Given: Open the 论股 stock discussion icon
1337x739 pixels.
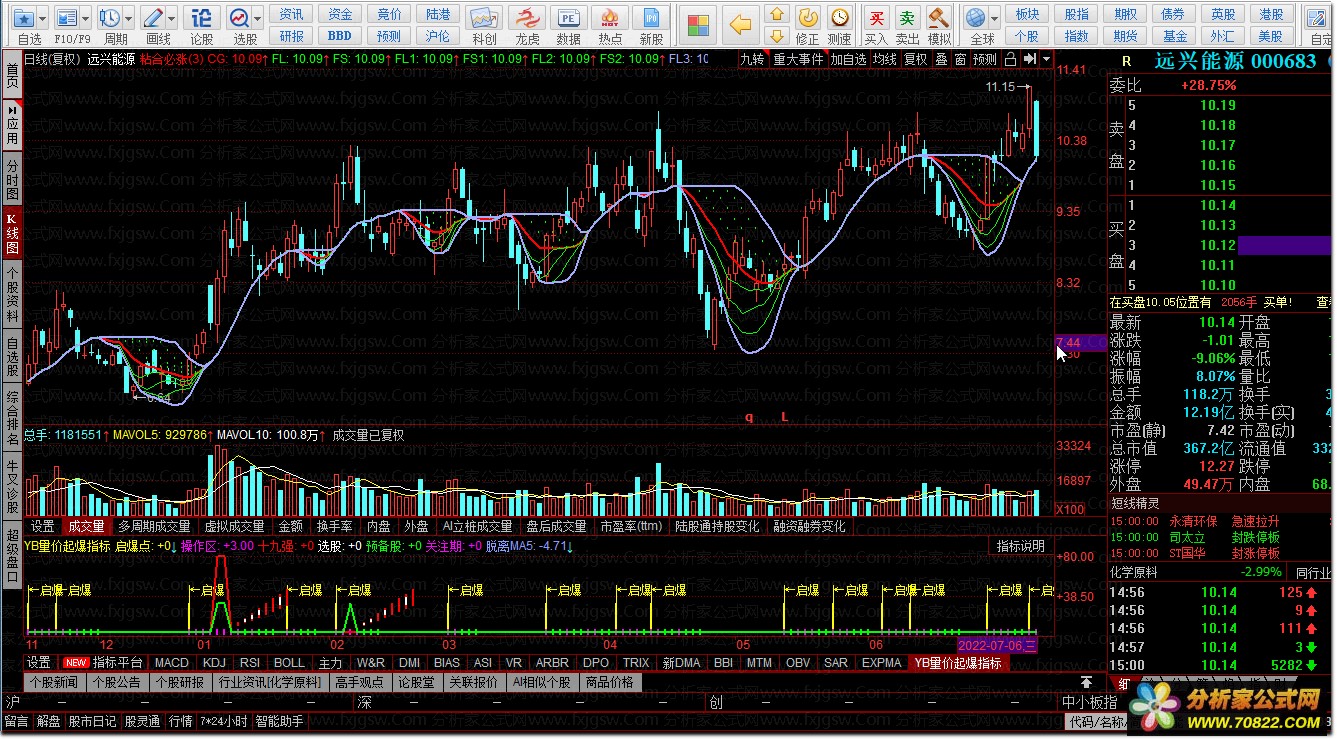Looking at the screenshot, I should (201, 18).
